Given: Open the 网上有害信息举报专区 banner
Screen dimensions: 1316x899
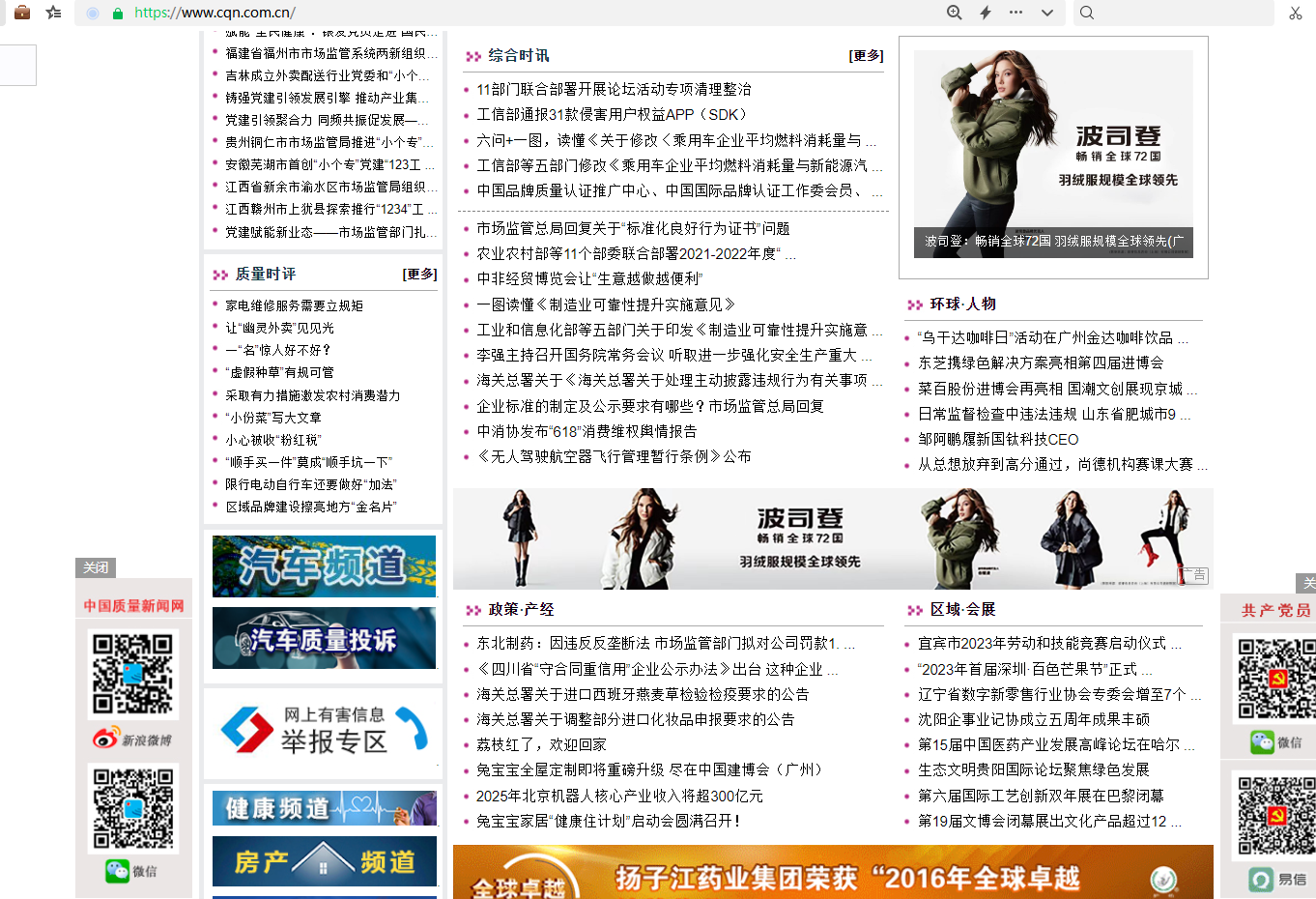Looking at the screenshot, I should (324, 731).
